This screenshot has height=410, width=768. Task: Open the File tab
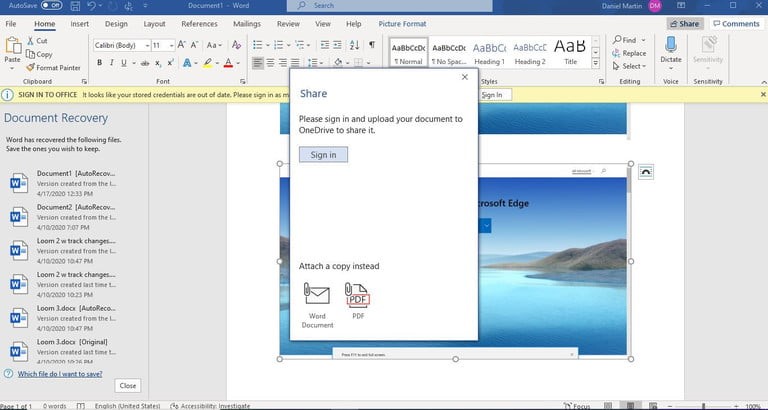coord(11,24)
